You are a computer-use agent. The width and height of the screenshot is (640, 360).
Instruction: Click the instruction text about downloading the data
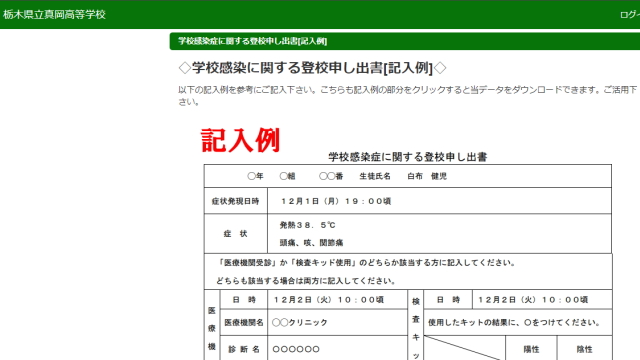(408, 96)
